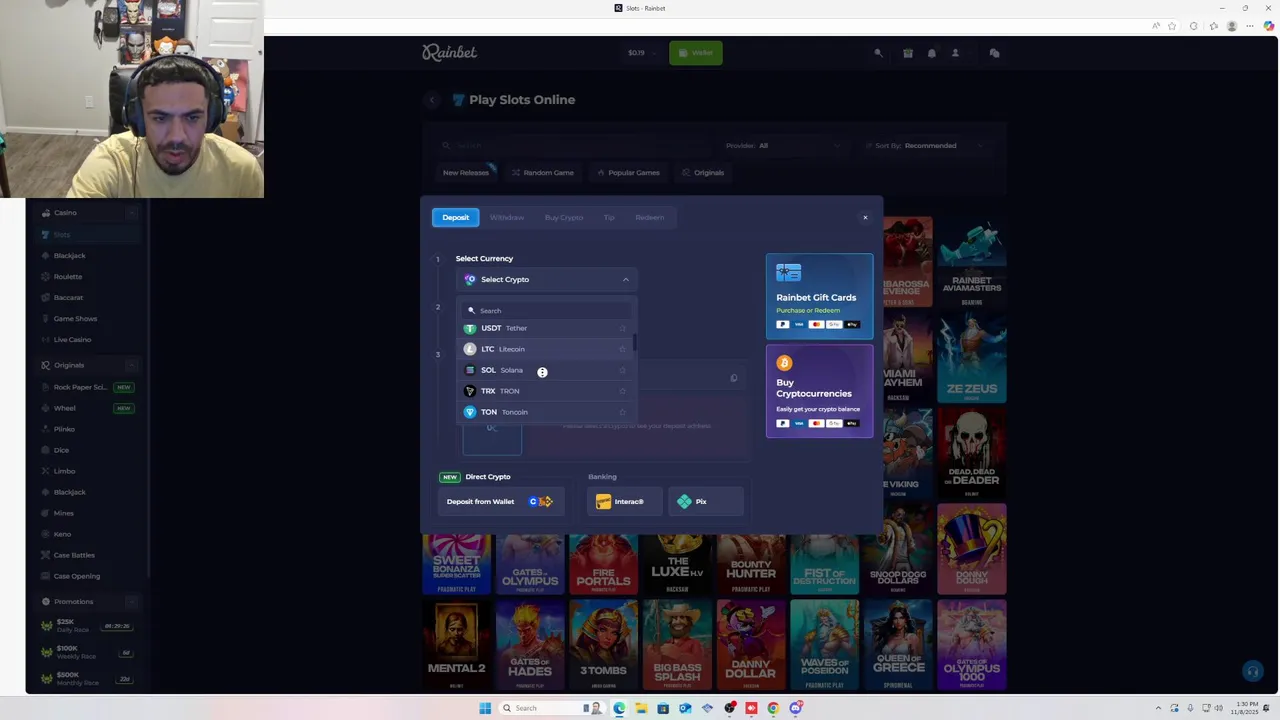Open File Explorer from the taskbar

click(641, 708)
